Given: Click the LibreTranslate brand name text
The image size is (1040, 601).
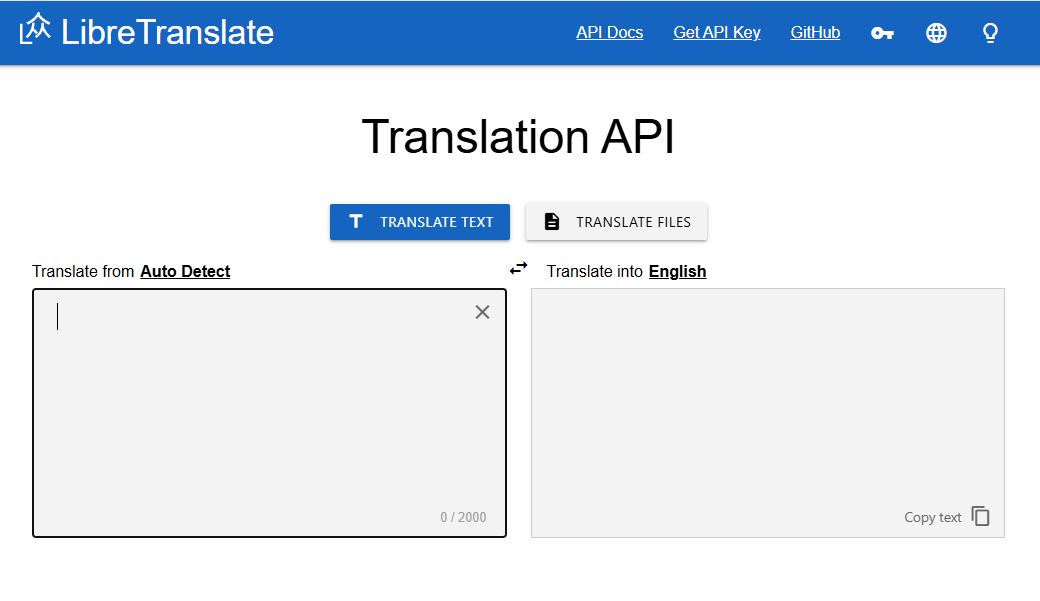Looking at the screenshot, I should pyautogui.click(x=167, y=32).
